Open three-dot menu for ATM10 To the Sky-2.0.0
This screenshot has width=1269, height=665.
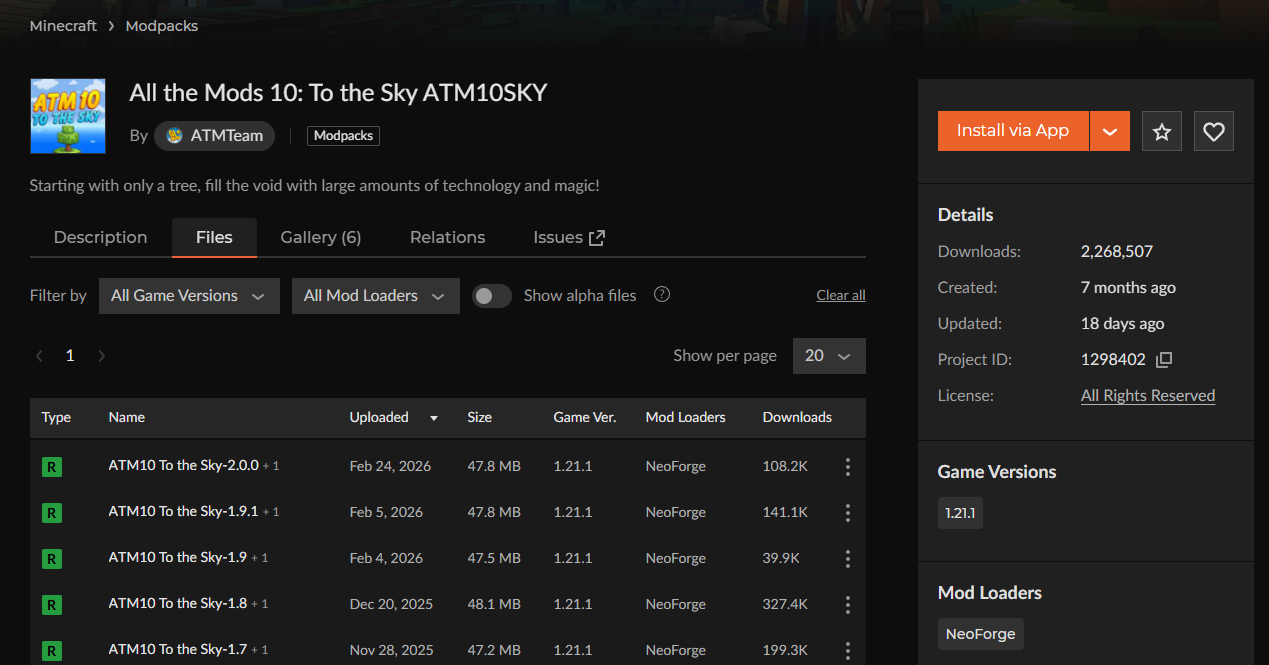847,467
